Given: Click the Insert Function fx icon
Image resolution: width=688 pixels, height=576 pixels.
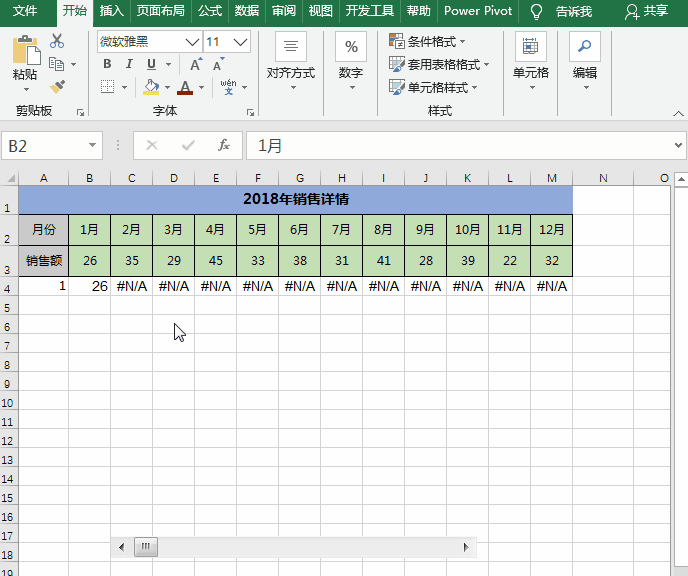Looking at the screenshot, I should (x=224, y=145).
